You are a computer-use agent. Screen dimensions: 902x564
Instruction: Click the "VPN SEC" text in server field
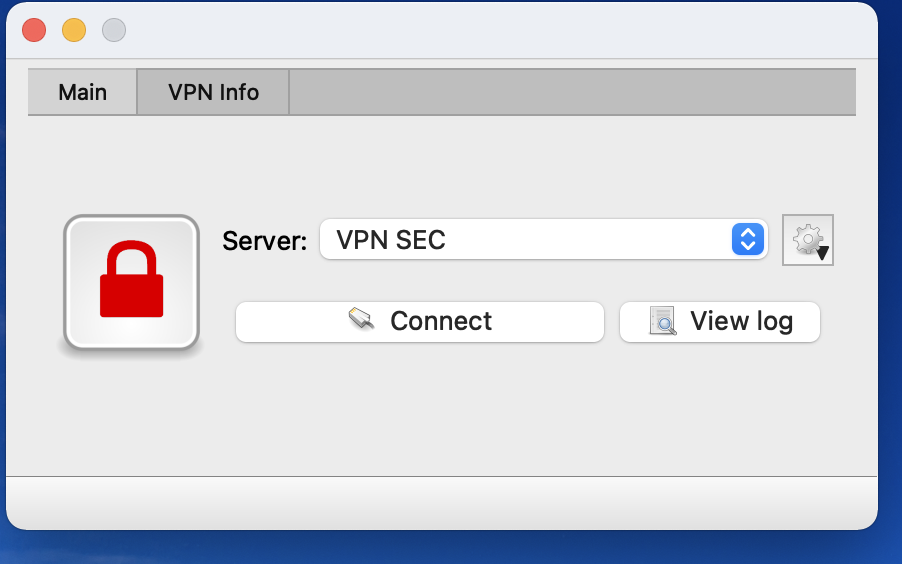click(x=391, y=240)
